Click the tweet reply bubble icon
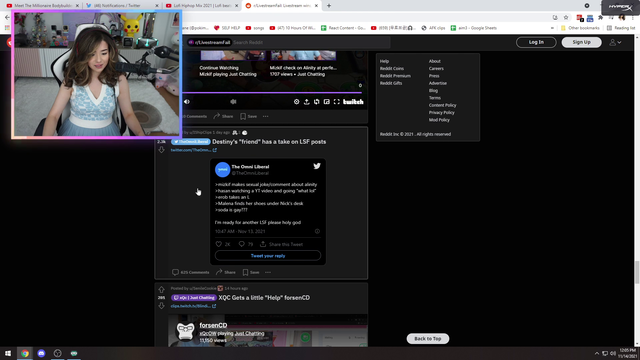The image size is (640, 360). tap(242, 244)
